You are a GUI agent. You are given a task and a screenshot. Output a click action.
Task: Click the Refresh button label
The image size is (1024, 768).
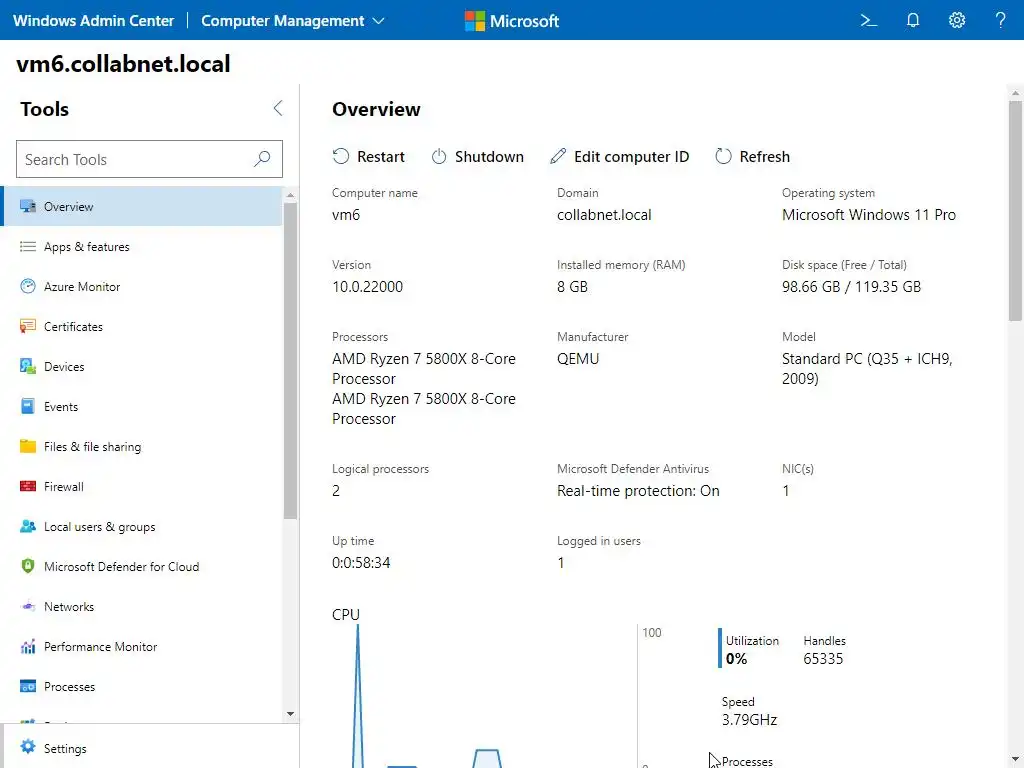764,157
